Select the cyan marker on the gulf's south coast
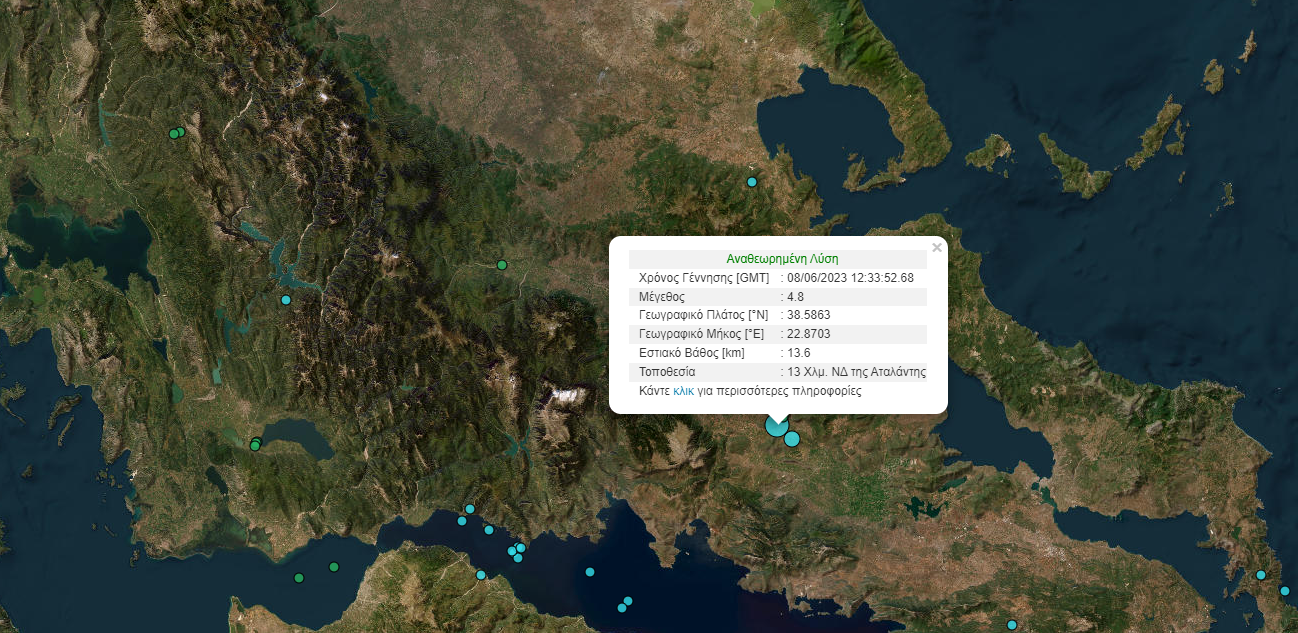This screenshot has width=1298, height=633. click(481, 575)
